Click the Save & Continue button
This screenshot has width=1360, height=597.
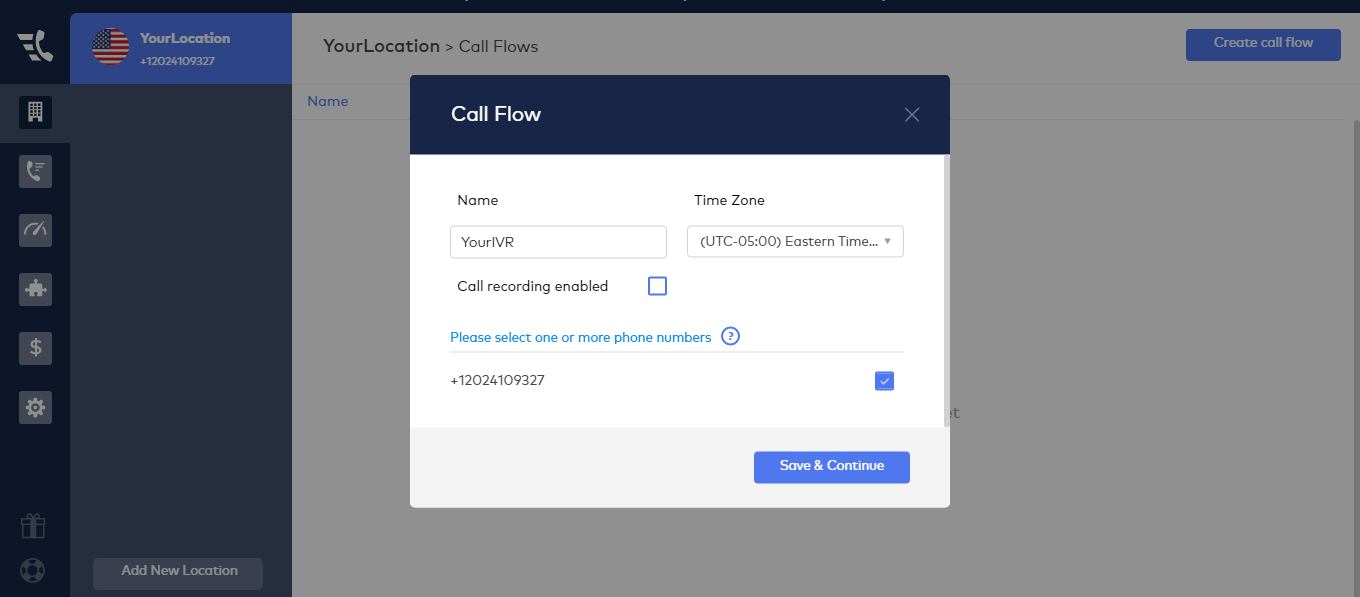(x=832, y=467)
